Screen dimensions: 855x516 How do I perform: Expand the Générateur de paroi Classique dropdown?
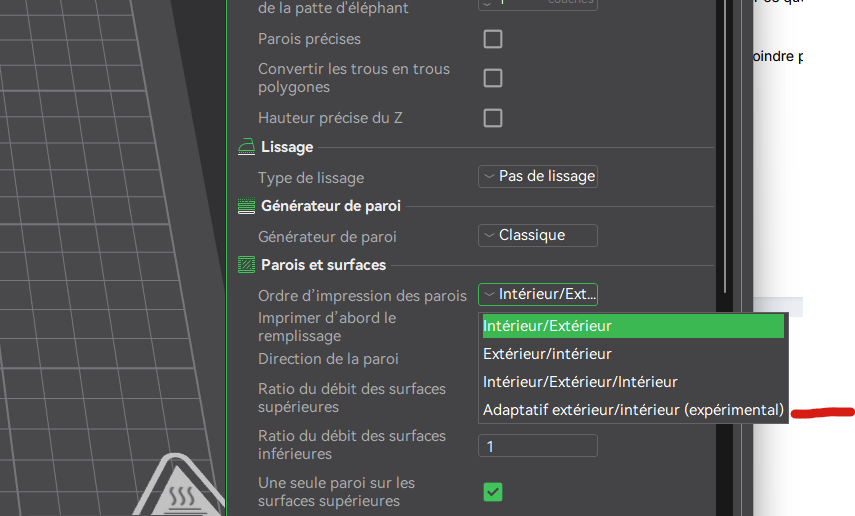point(538,236)
